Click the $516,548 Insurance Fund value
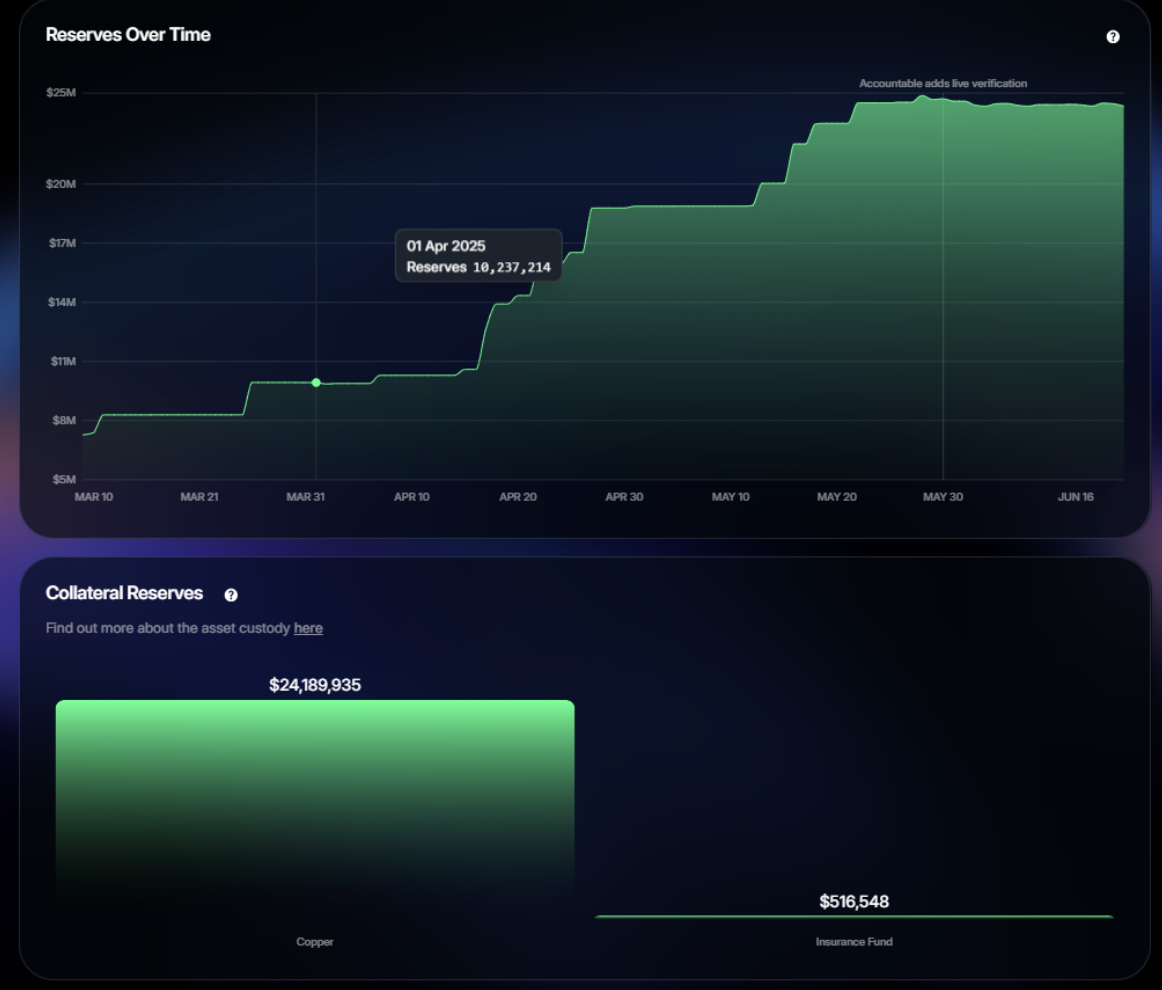 click(854, 902)
